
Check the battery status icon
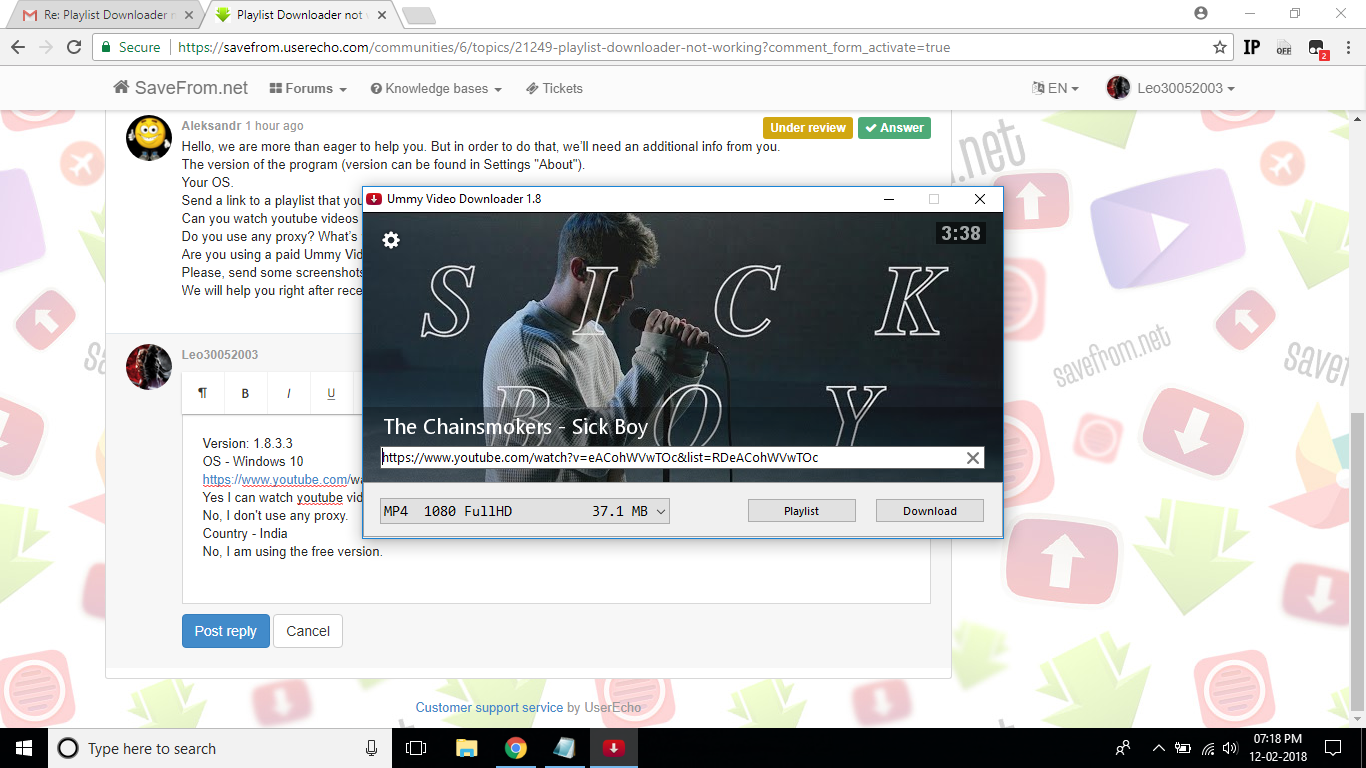click(1183, 748)
